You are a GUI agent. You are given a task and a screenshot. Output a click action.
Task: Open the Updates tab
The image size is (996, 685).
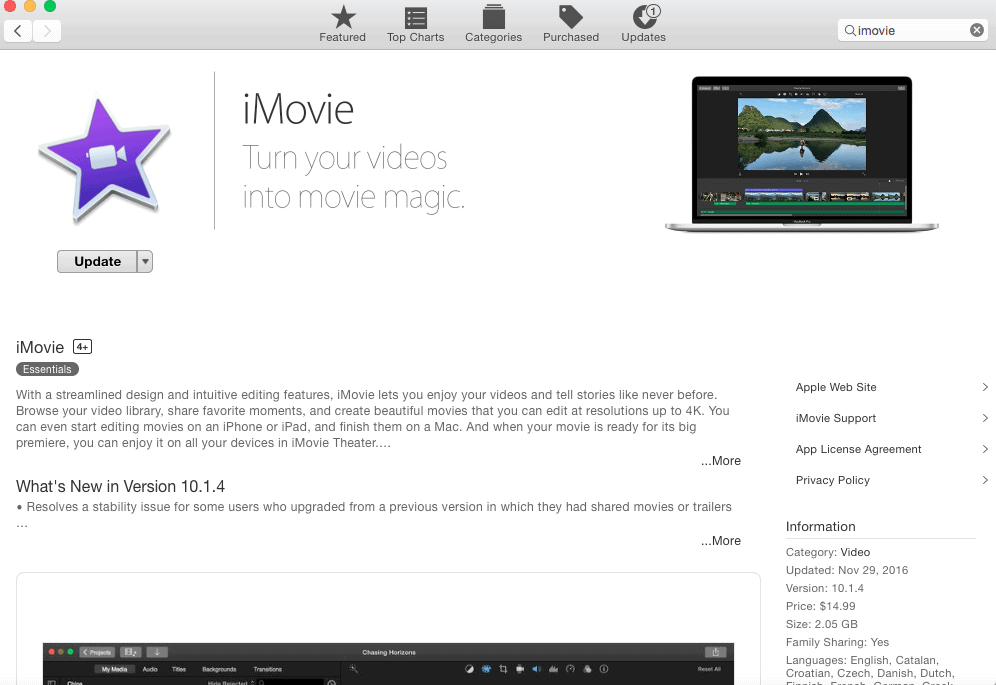pos(643,24)
